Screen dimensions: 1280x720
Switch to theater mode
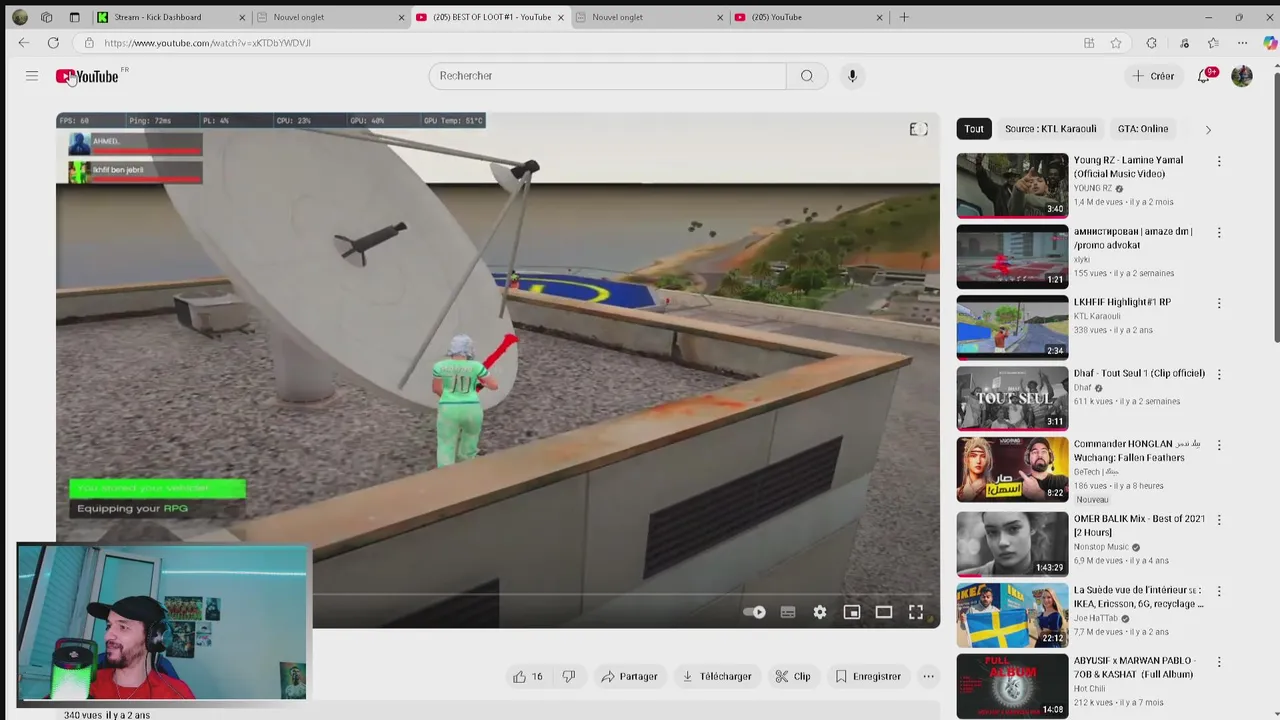884,612
